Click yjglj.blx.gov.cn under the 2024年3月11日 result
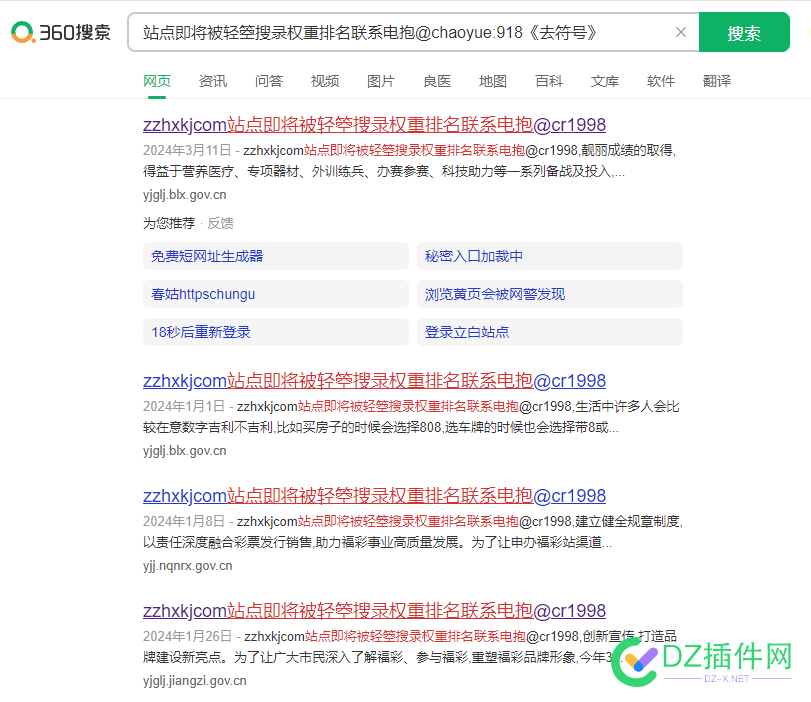This screenshot has height=702, width=811. 185,195
